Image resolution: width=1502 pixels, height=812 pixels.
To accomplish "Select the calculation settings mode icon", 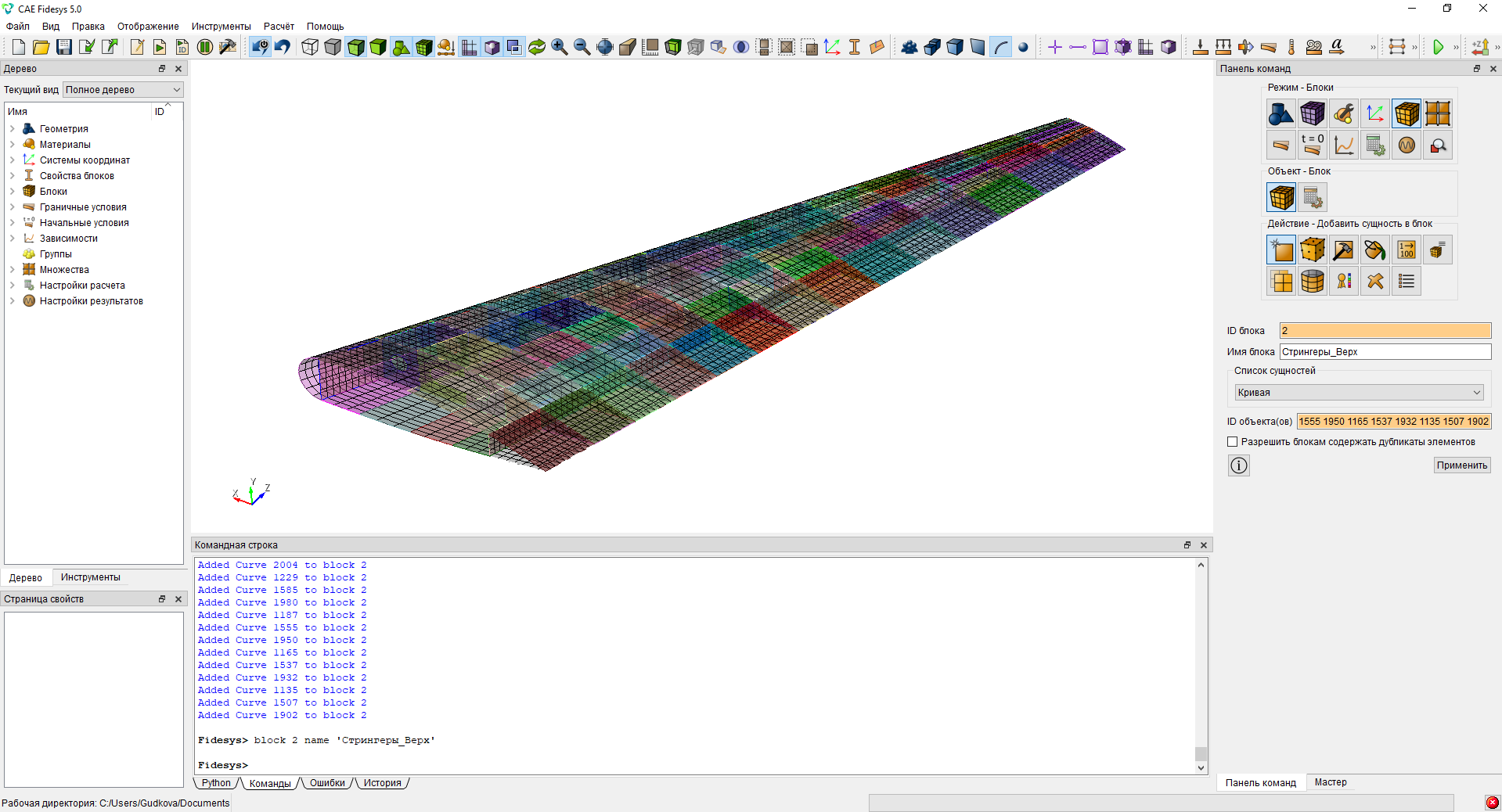I will click(x=1375, y=145).
